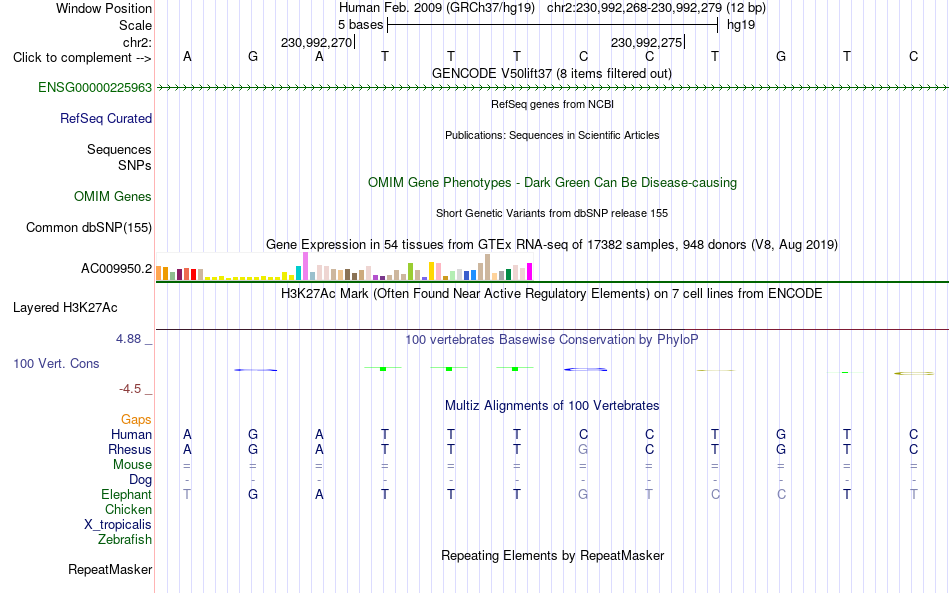
Task: Open 'Repeating Elements by RepeatMasker' title
Action: 553,555
